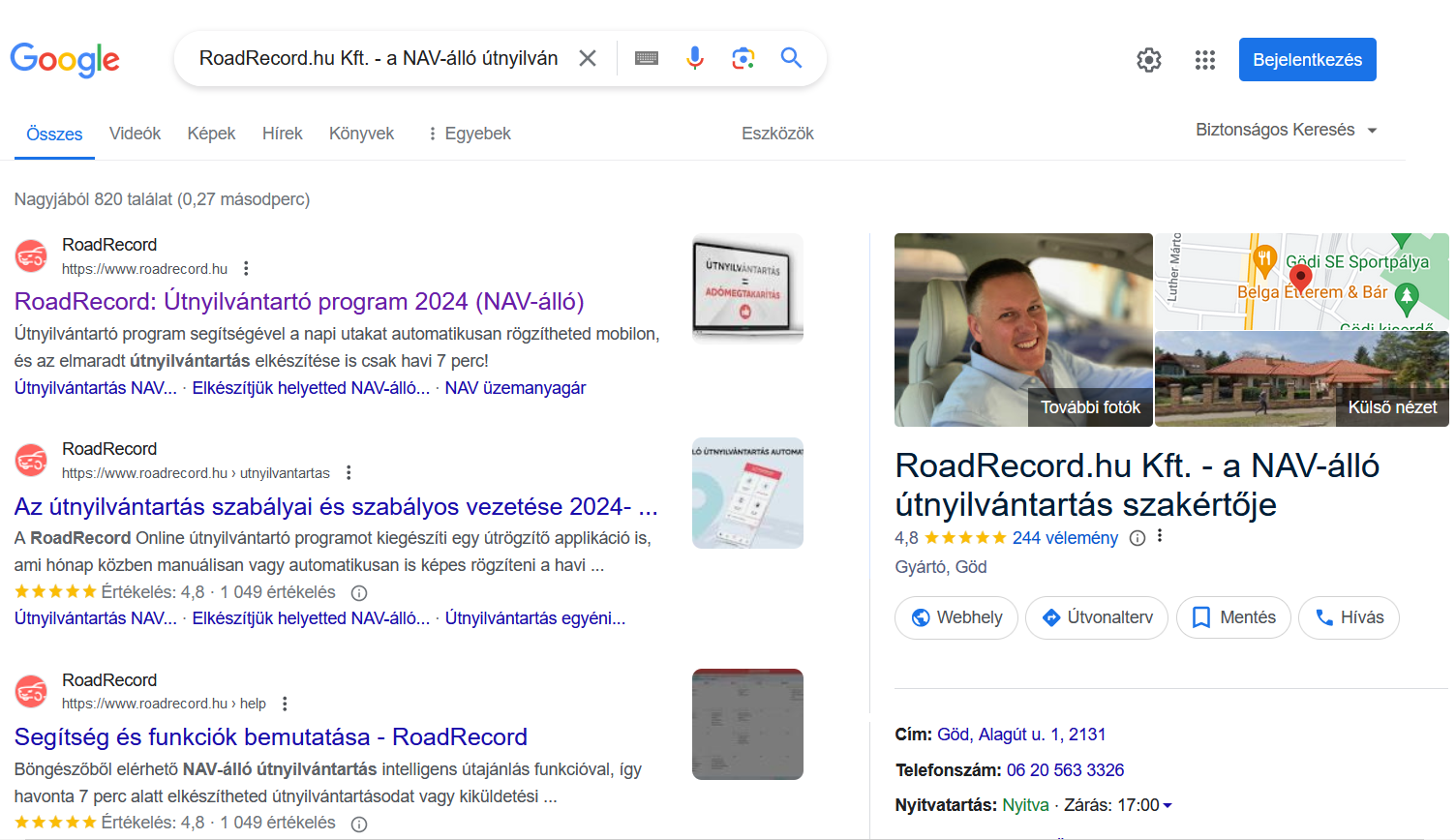
Task: Click the RoadRecord favicon of the help result
Action: point(31,692)
